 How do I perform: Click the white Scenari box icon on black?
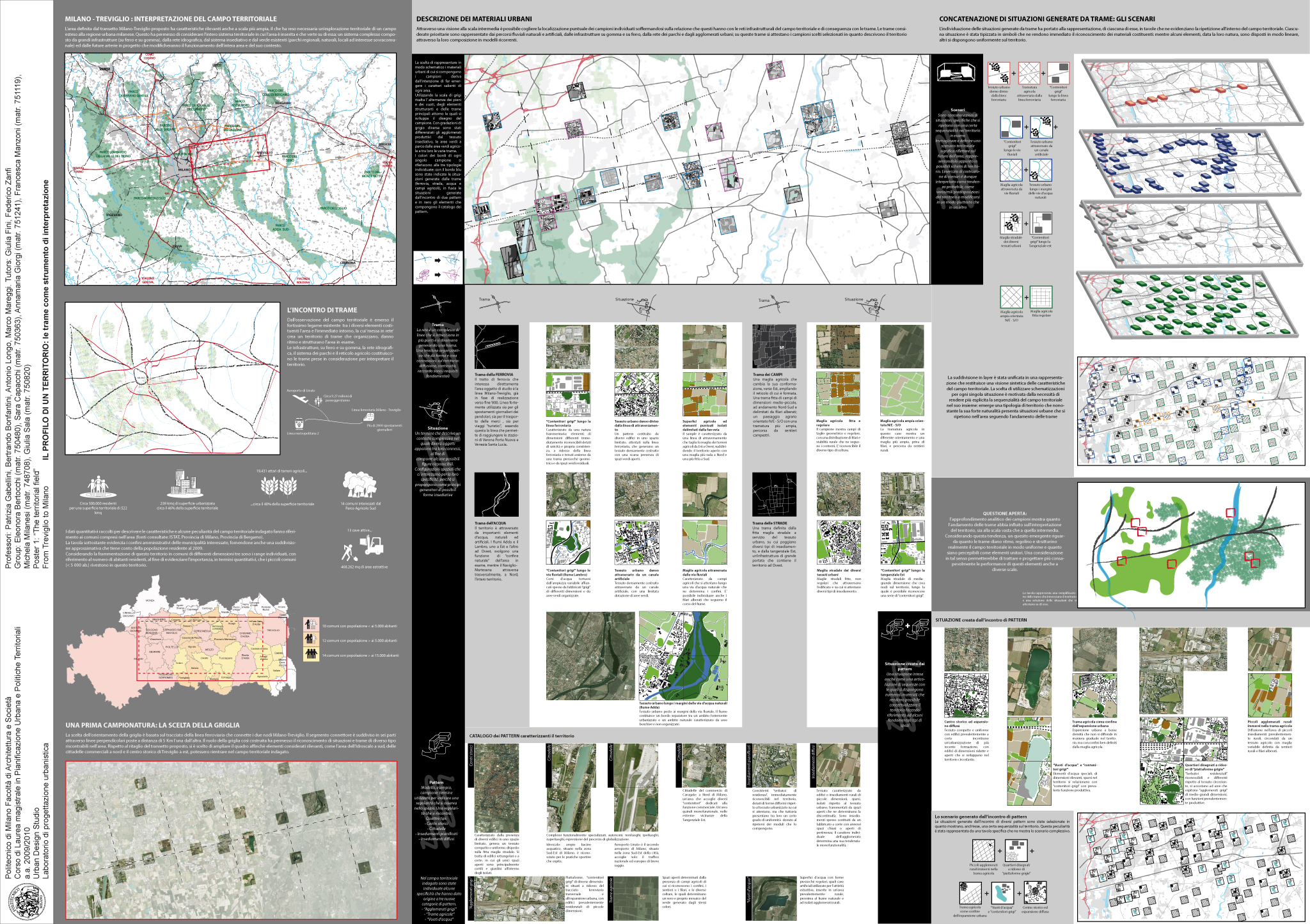[x=956, y=72]
